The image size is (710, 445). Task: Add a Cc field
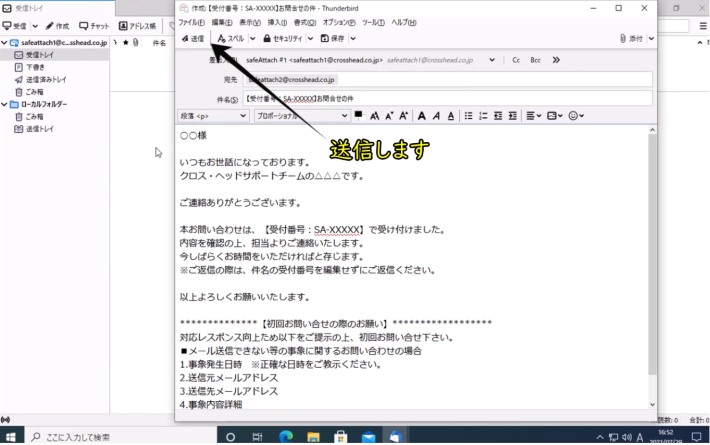pyautogui.click(x=516, y=60)
